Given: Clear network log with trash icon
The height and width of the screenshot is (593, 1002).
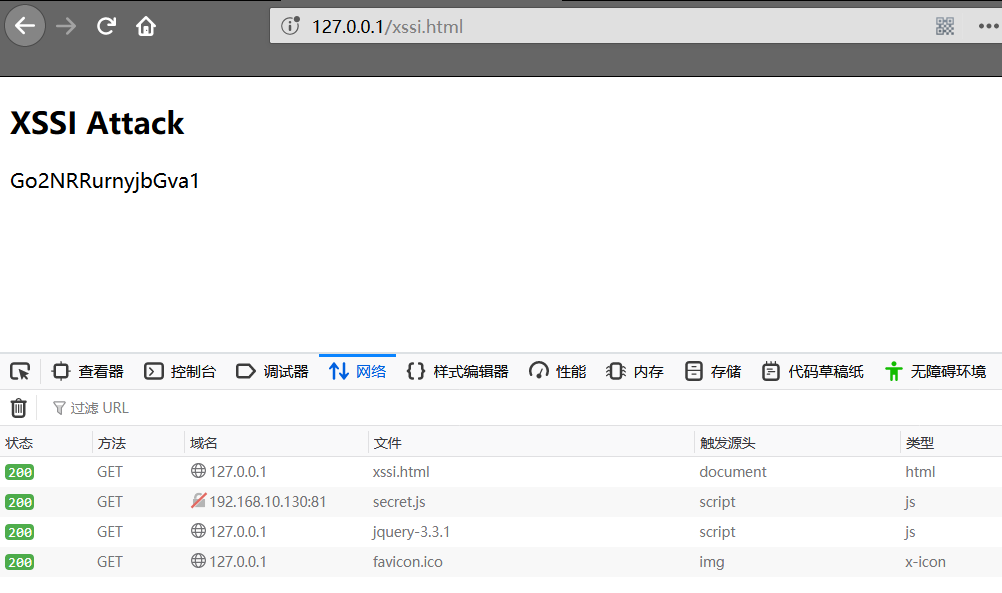Looking at the screenshot, I should point(18,408).
